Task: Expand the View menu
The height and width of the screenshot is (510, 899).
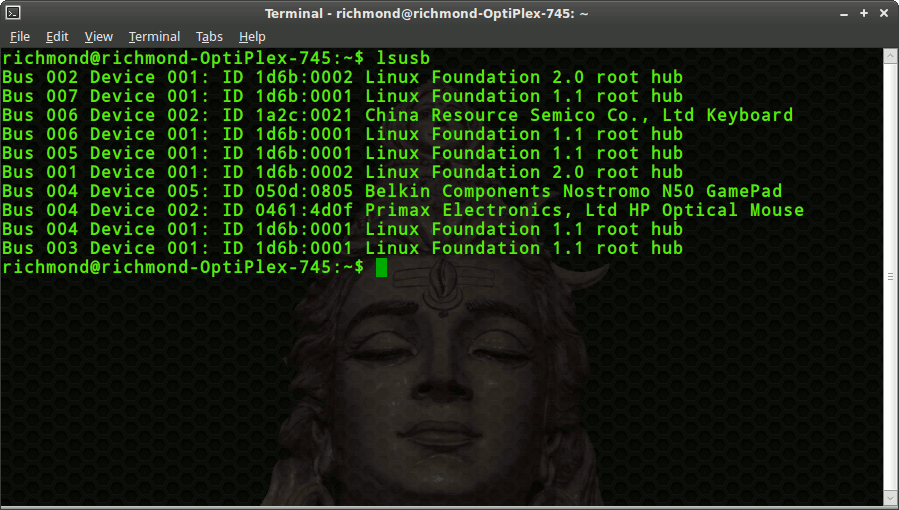Action: pyautogui.click(x=98, y=37)
